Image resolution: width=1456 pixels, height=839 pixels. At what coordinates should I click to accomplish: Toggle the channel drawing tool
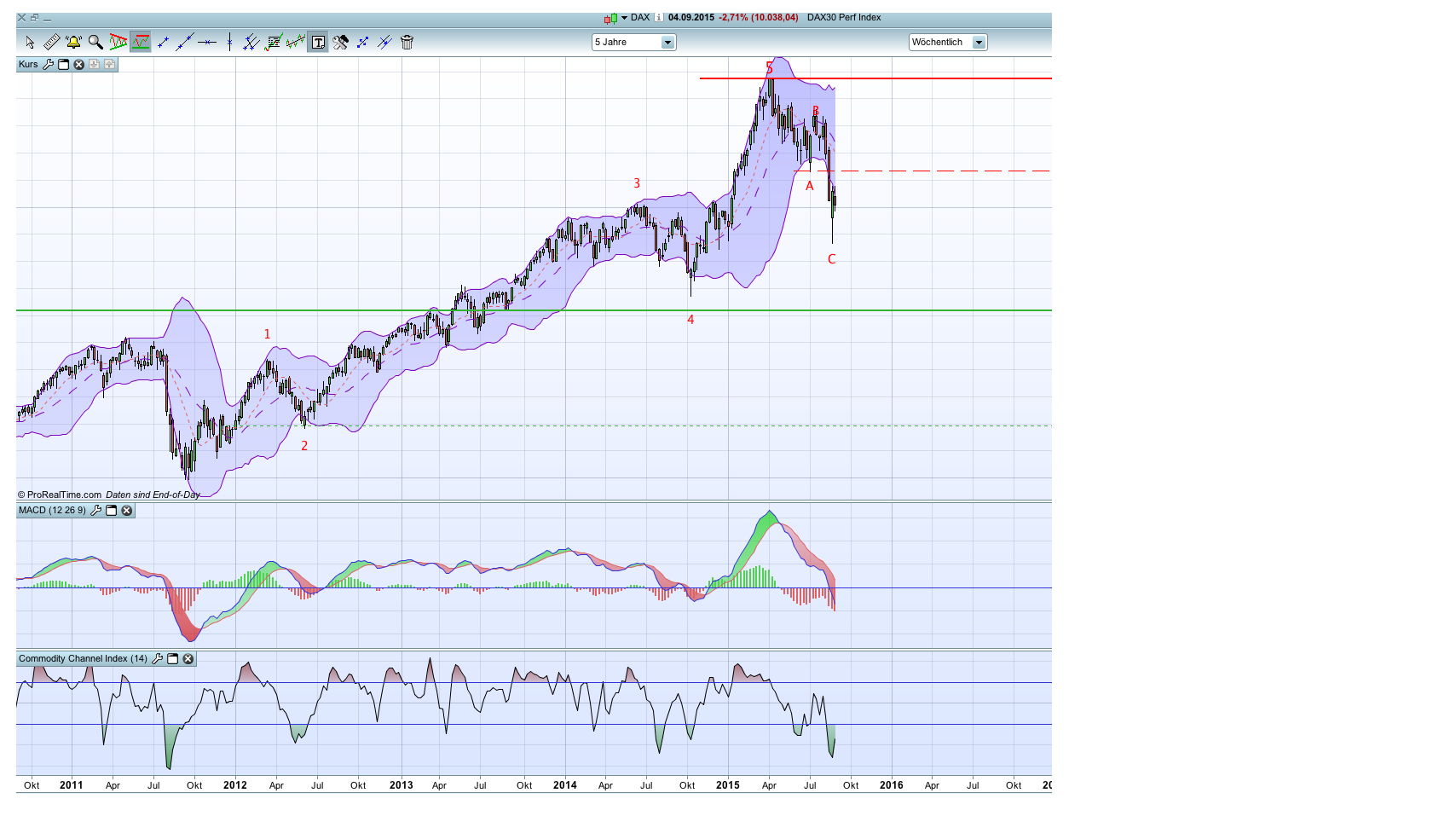(251, 42)
